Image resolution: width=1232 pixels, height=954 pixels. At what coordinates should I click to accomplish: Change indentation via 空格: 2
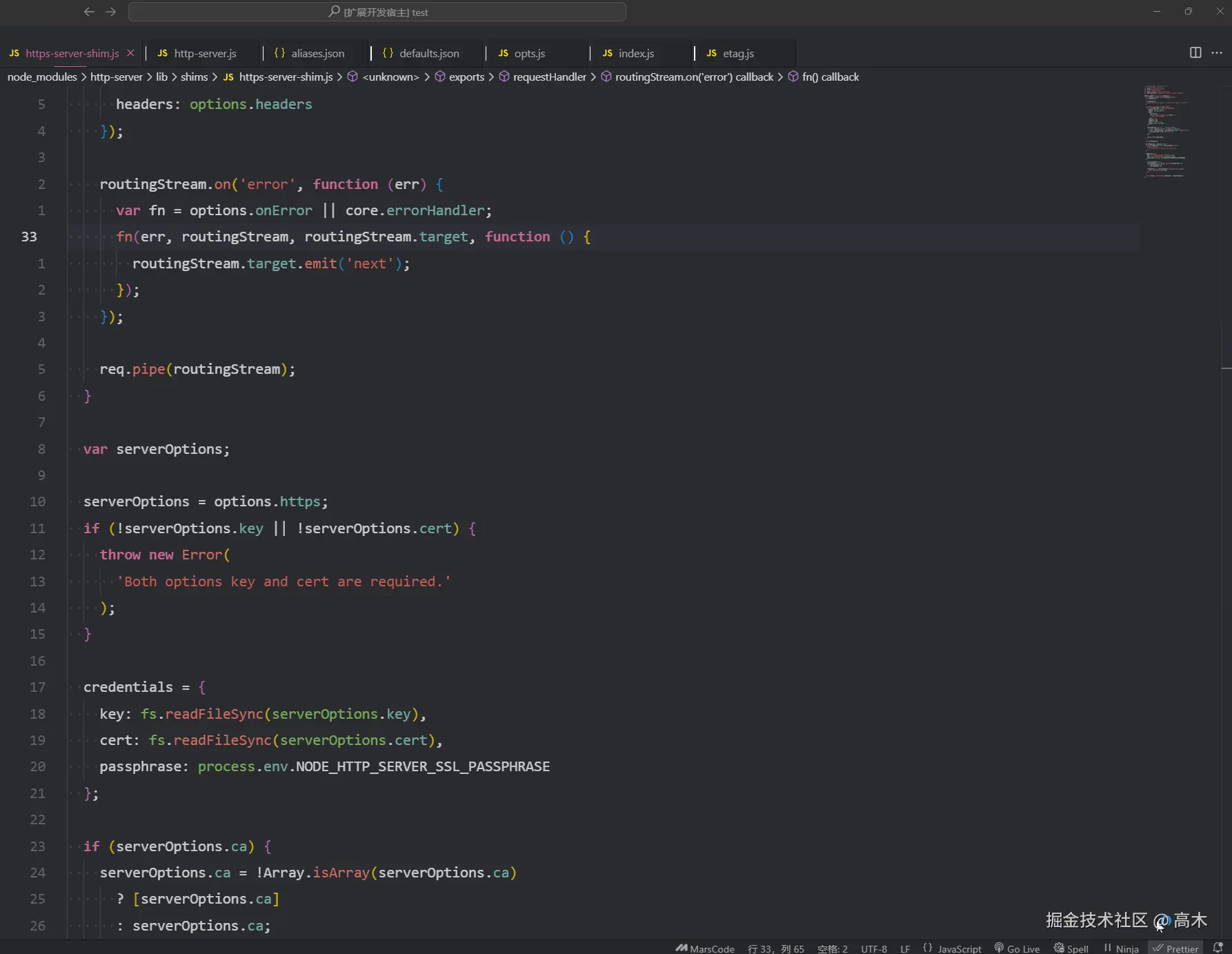833,948
